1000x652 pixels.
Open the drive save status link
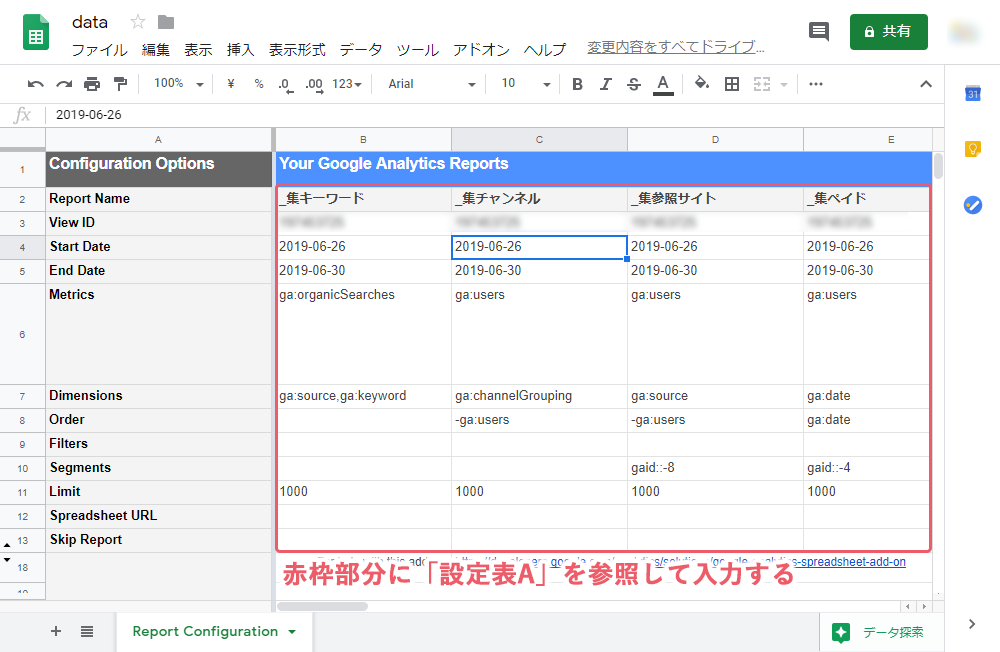tap(676, 47)
